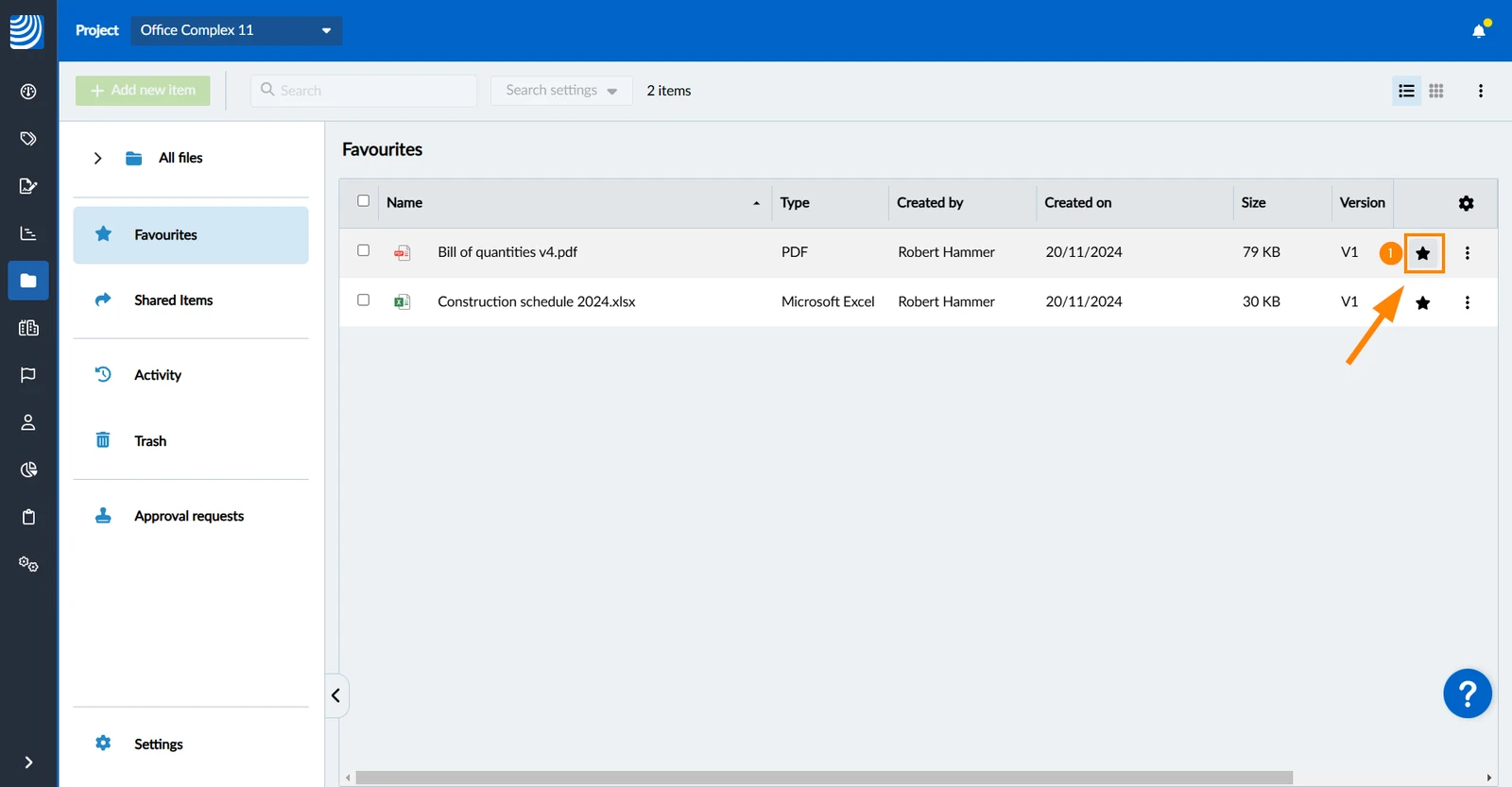The image size is (1512, 787).
Task: Select the folder Files icon in left rail
Action: tap(28, 281)
